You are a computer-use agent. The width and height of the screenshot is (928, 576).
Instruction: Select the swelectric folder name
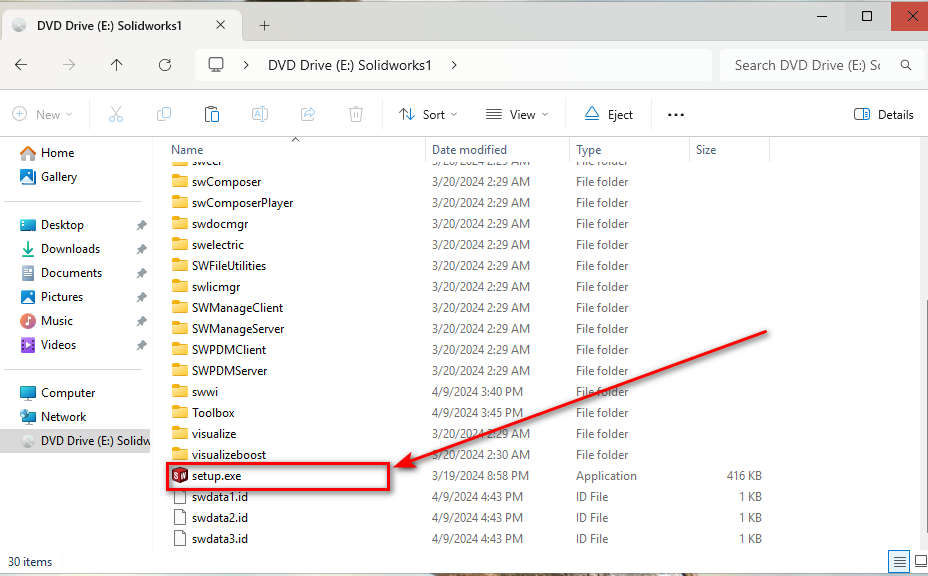pyautogui.click(x=218, y=244)
